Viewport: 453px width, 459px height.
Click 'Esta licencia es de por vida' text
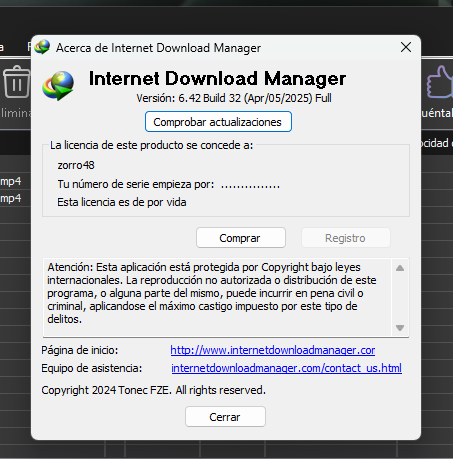click(x=122, y=202)
